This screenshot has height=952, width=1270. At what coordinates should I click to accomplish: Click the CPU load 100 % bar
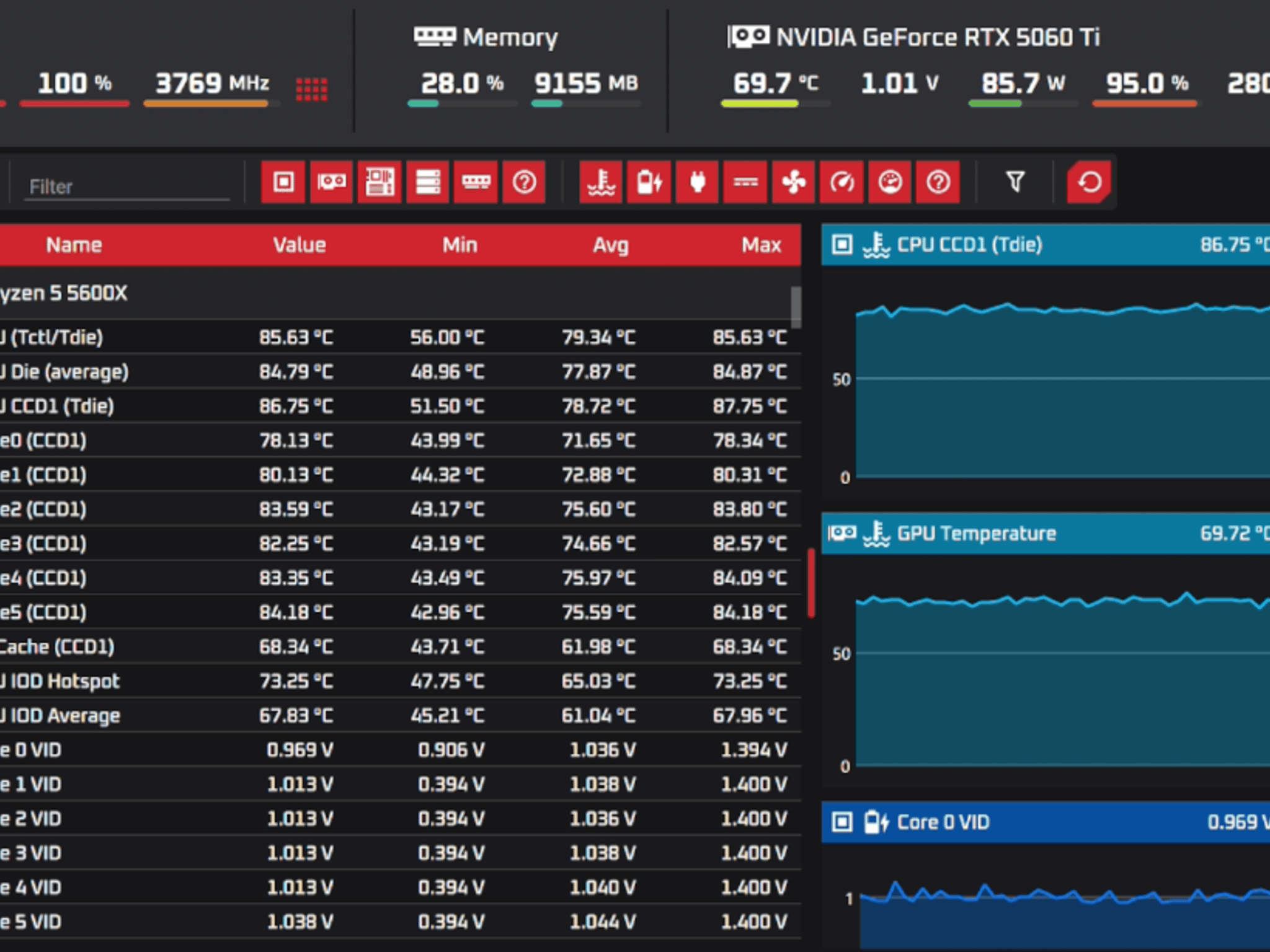click(74, 104)
